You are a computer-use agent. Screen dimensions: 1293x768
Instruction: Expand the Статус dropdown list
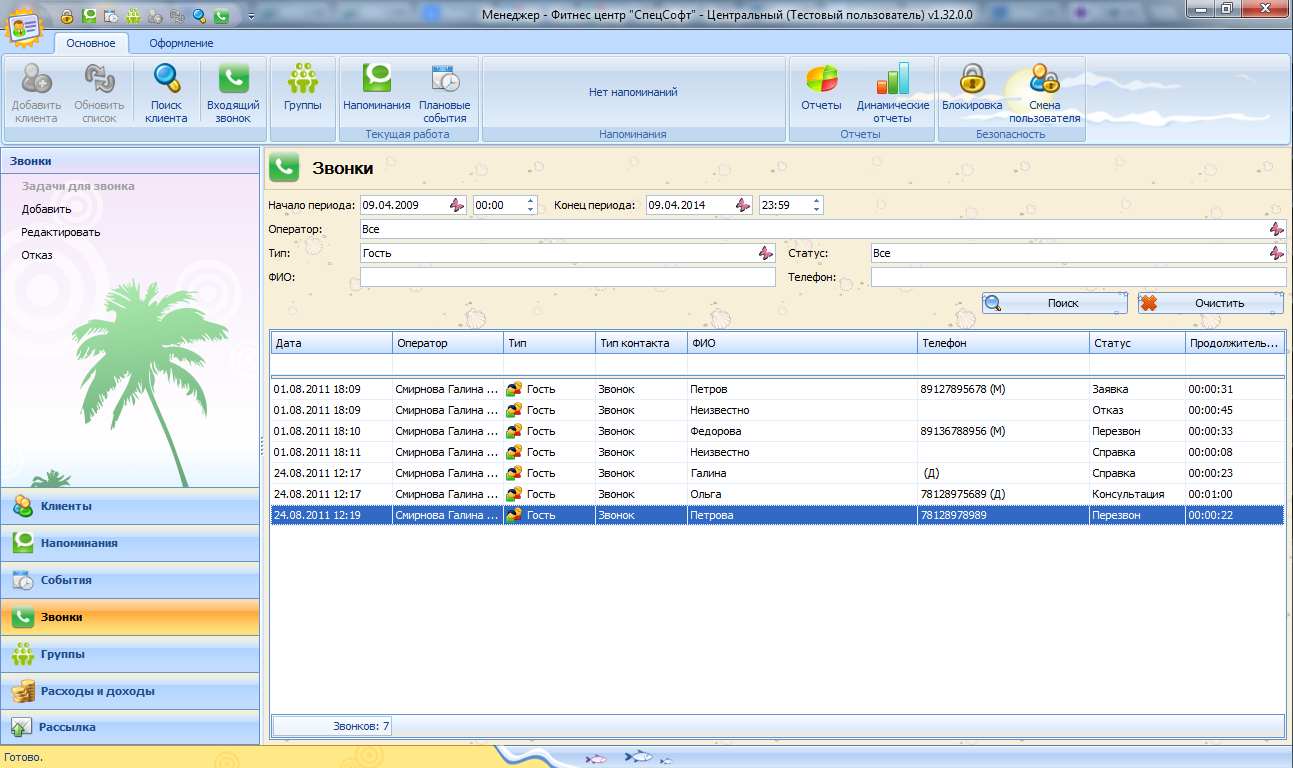pos(1277,253)
